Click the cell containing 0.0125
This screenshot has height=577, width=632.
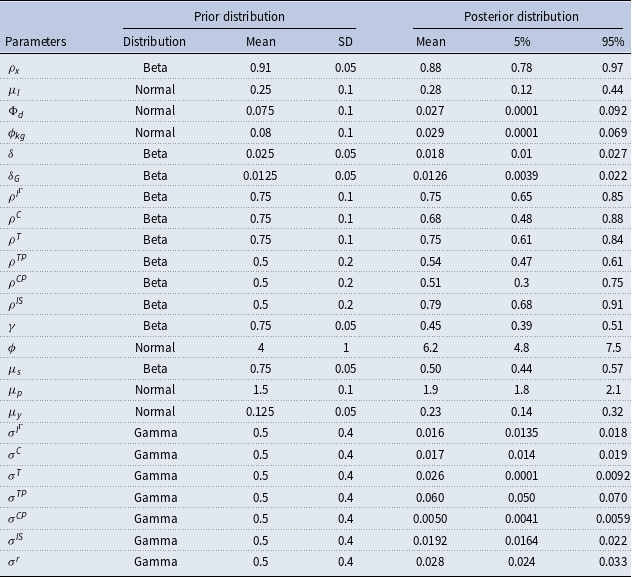[x=261, y=177]
